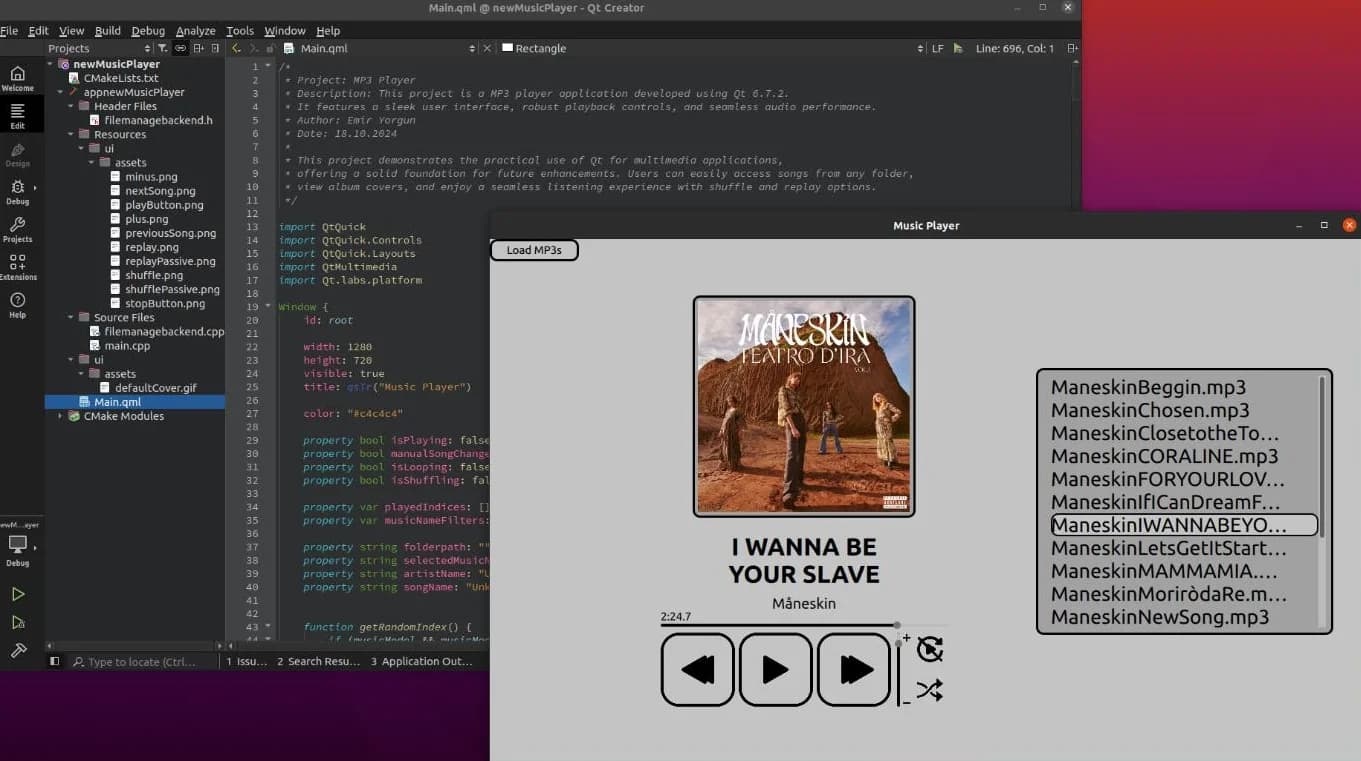Open main.cpp in project tree
This screenshot has width=1361, height=761.
point(127,346)
